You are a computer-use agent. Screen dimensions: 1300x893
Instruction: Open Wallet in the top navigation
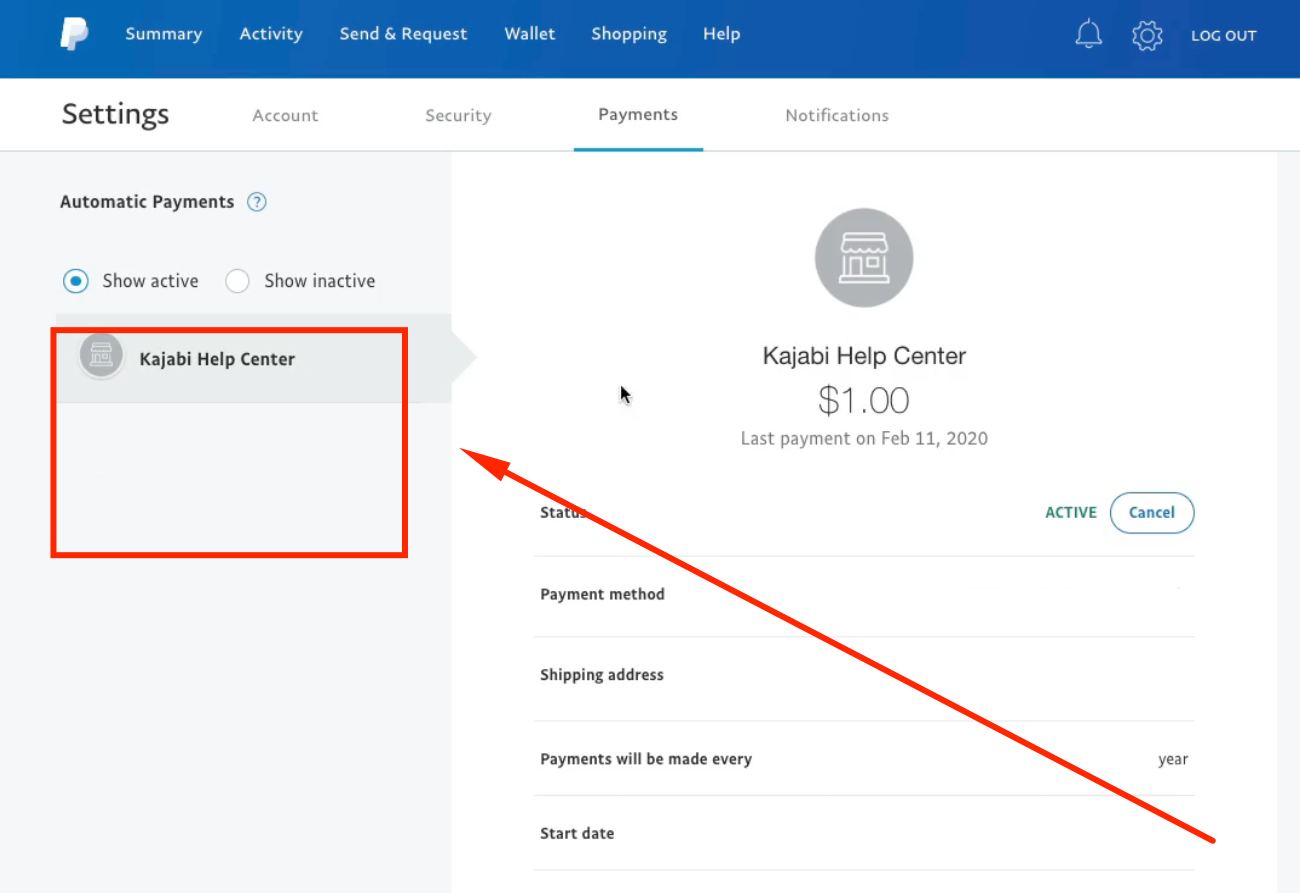(530, 34)
